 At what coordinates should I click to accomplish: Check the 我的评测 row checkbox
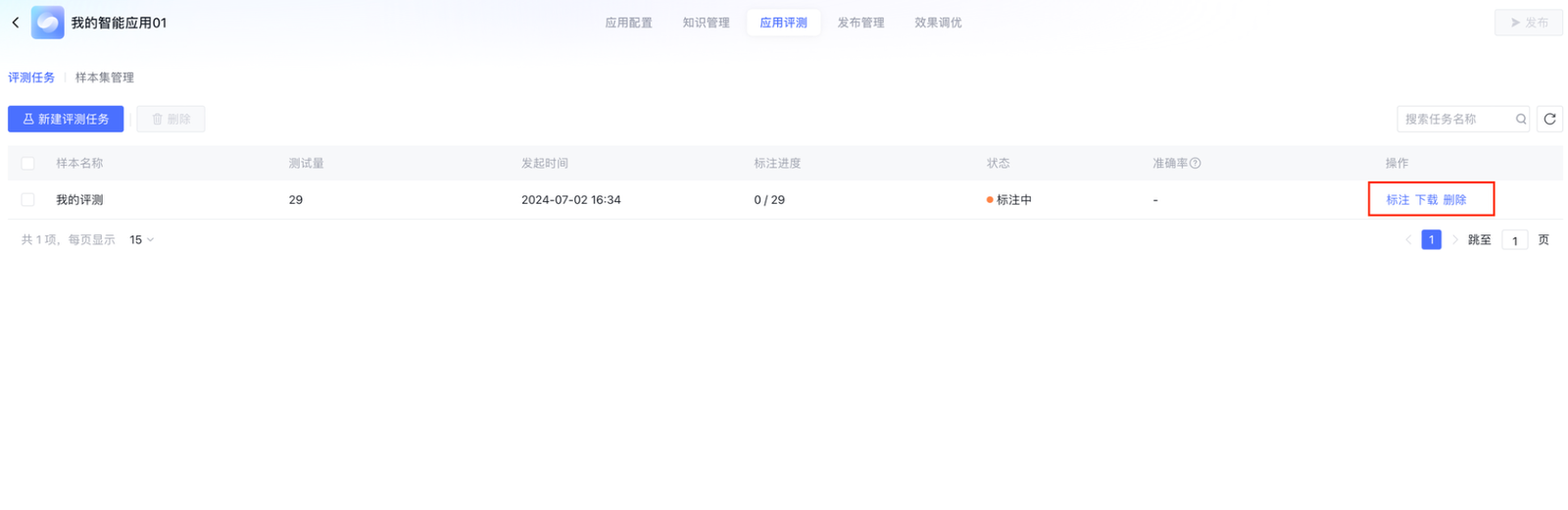pyautogui.click(x=27, y=200)
